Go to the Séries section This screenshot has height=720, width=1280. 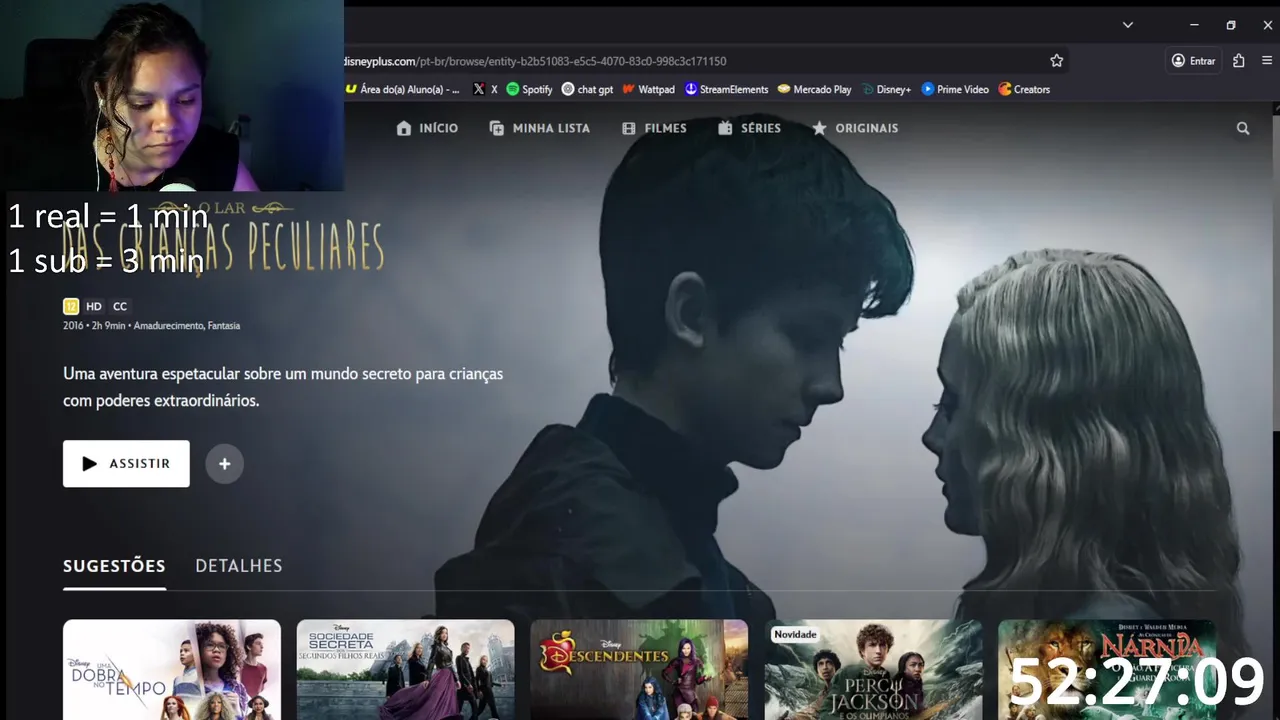click(749, 128)
